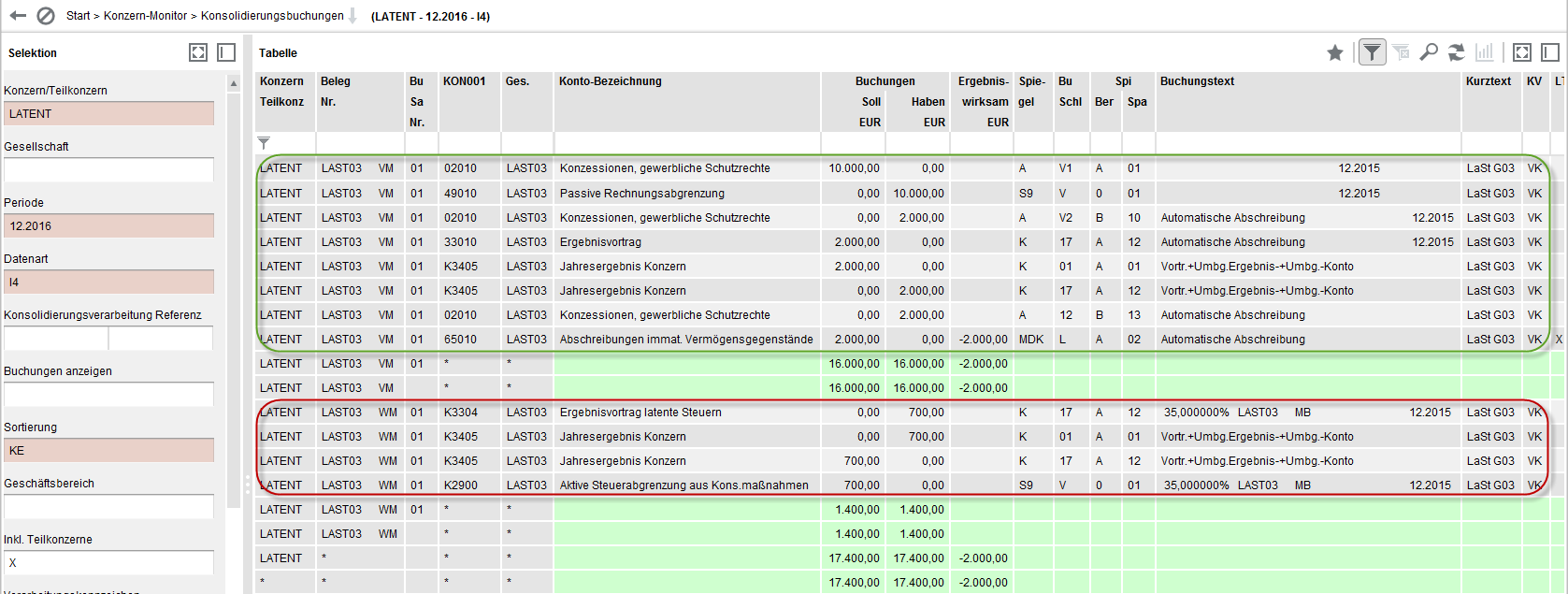Navigate to Konzern-Monitor breadcrumb
Screen dimensions: 1568x594
point(145,16)
